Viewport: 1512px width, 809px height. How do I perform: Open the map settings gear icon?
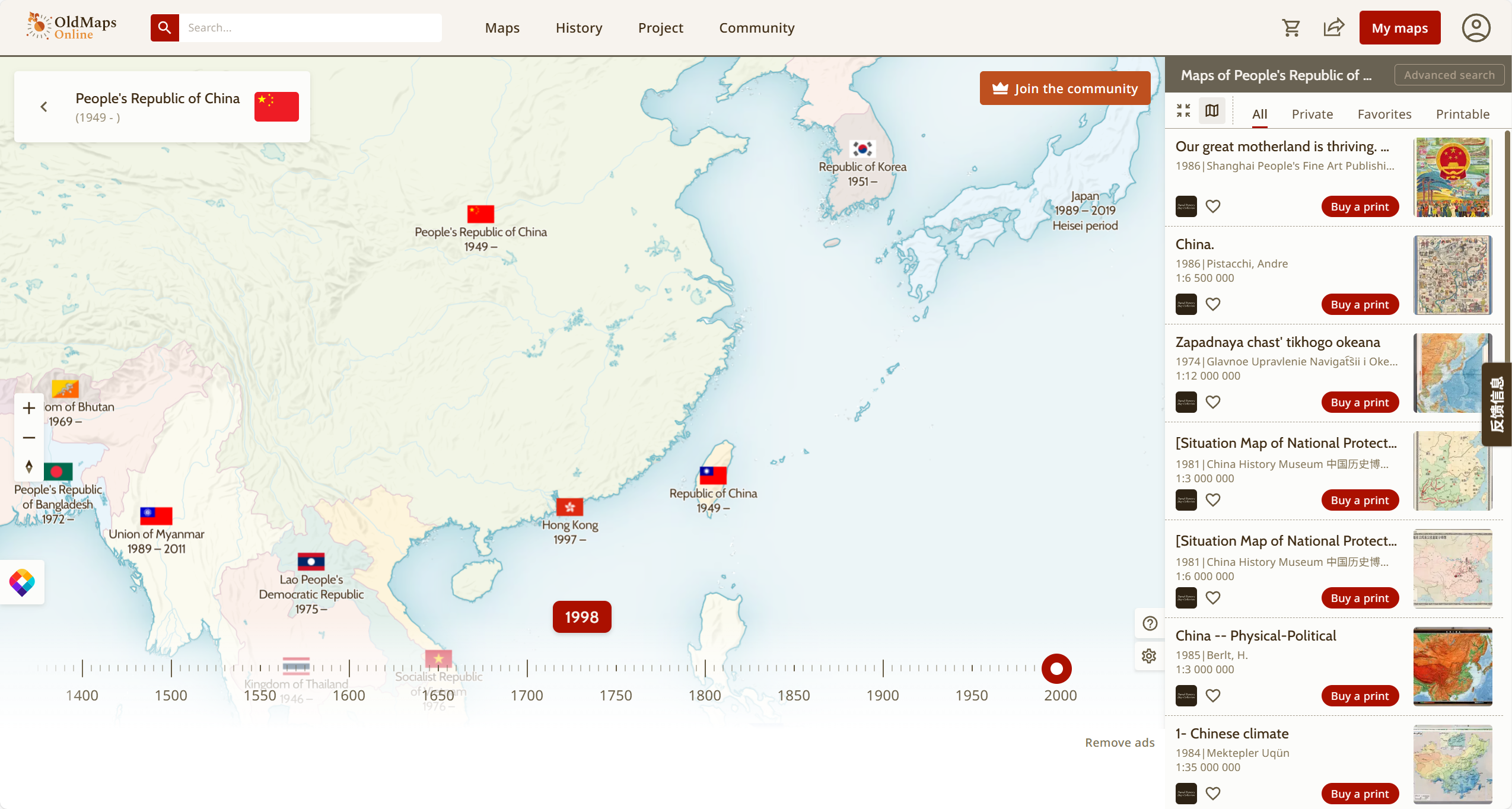(x=1149, y=656)
